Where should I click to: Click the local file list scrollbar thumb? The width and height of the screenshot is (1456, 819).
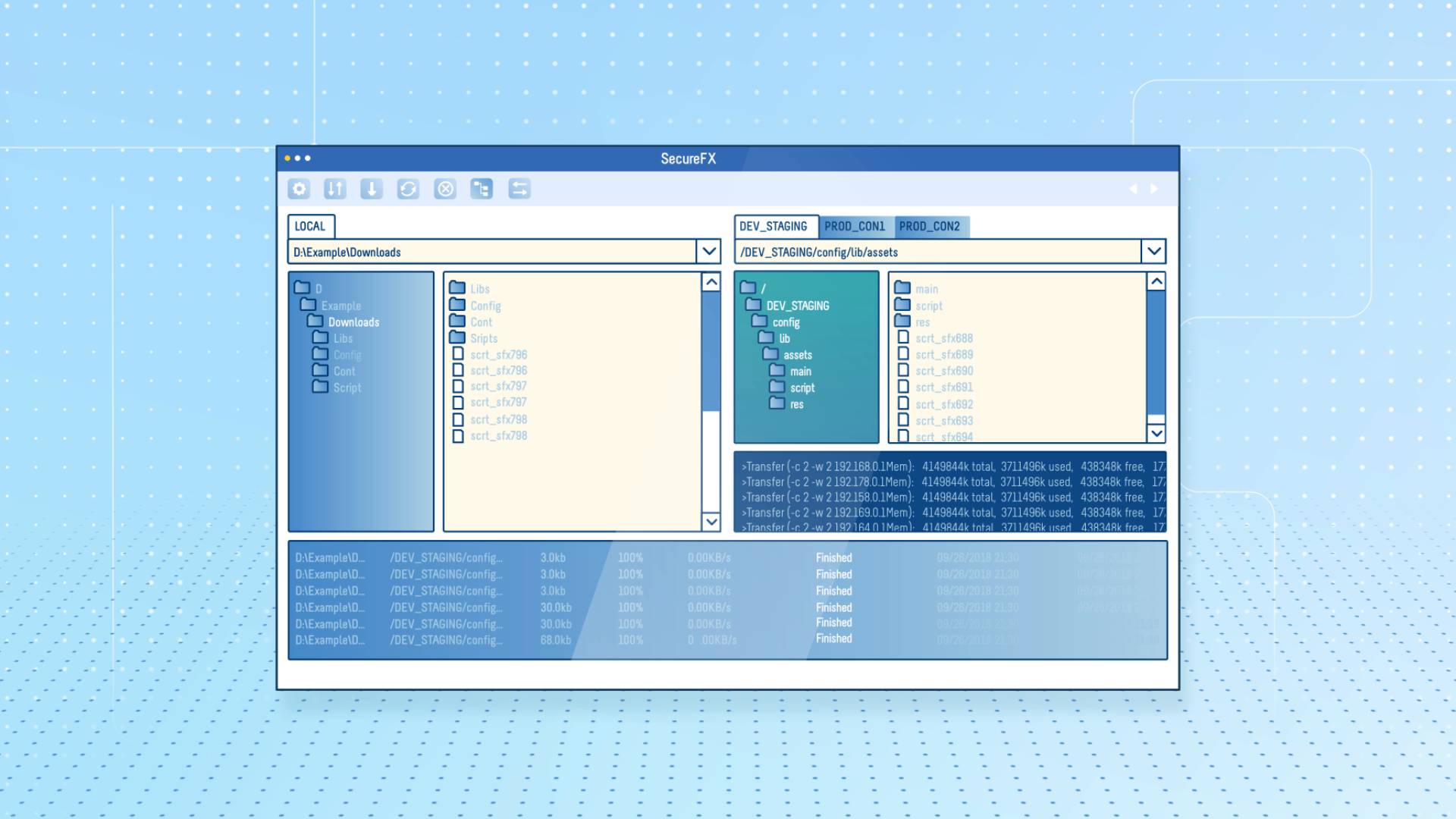point(711,349)
